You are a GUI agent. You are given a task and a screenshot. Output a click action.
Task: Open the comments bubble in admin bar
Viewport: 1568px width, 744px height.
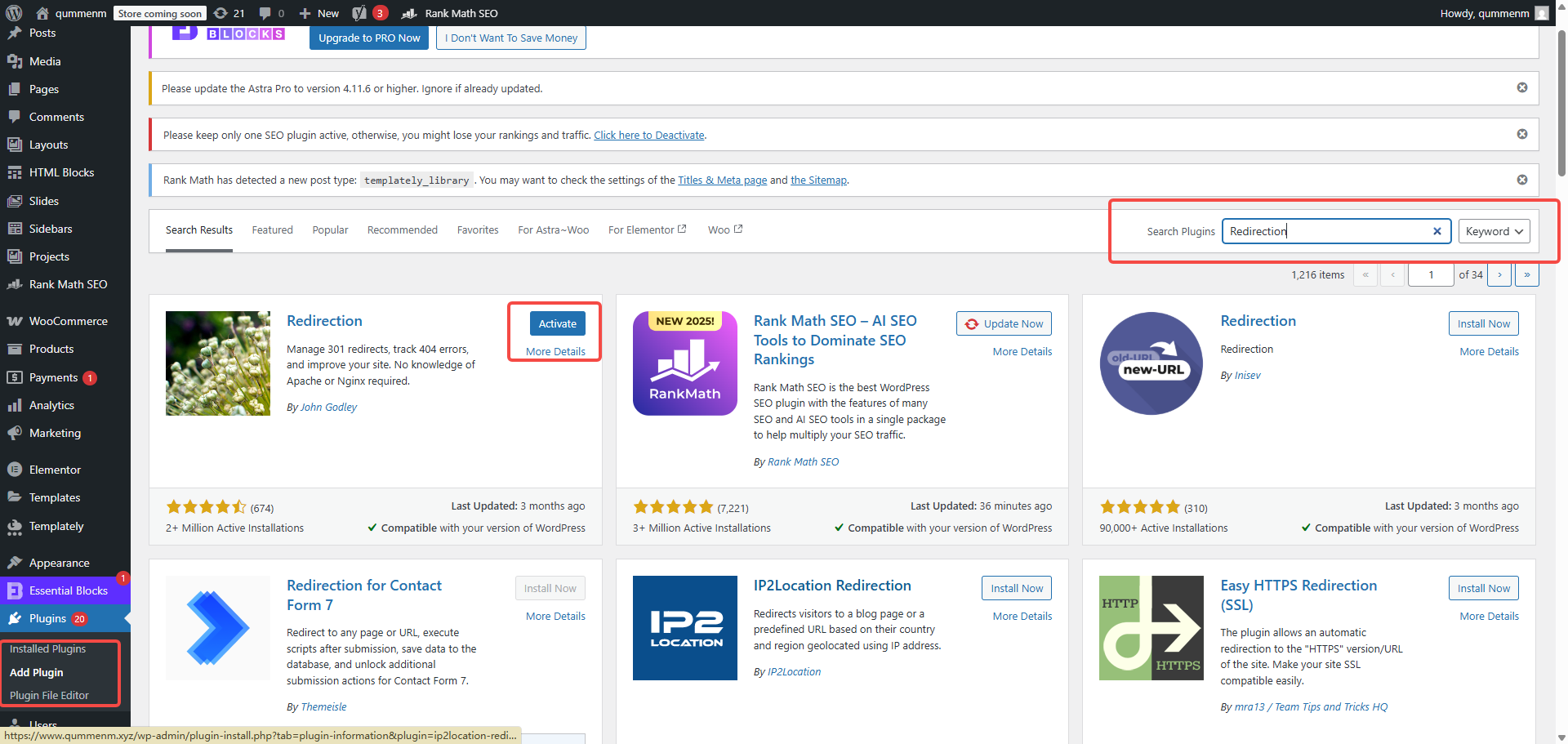271,13
